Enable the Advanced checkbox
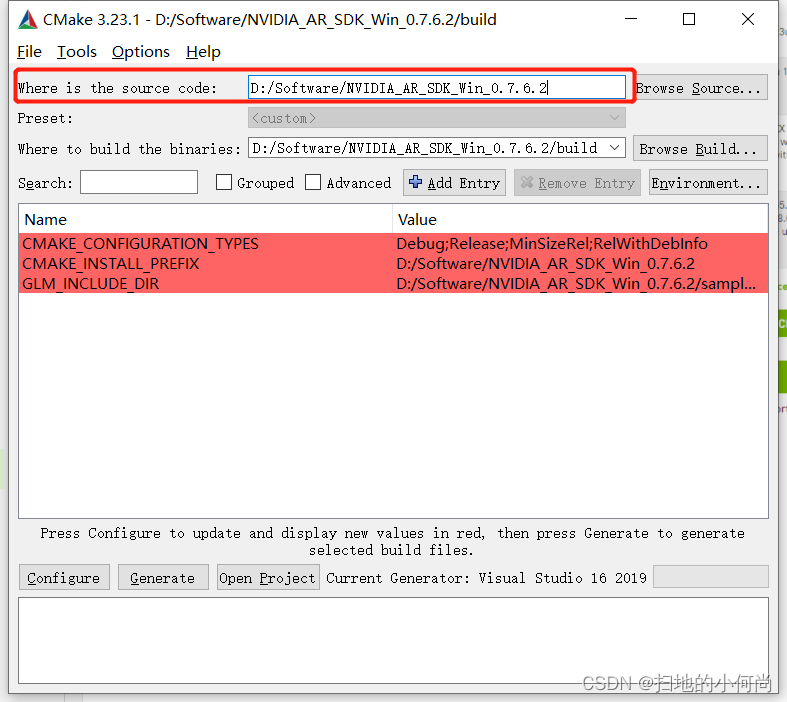This screenshot has height=702, width=787. click(x=313, y=182)
